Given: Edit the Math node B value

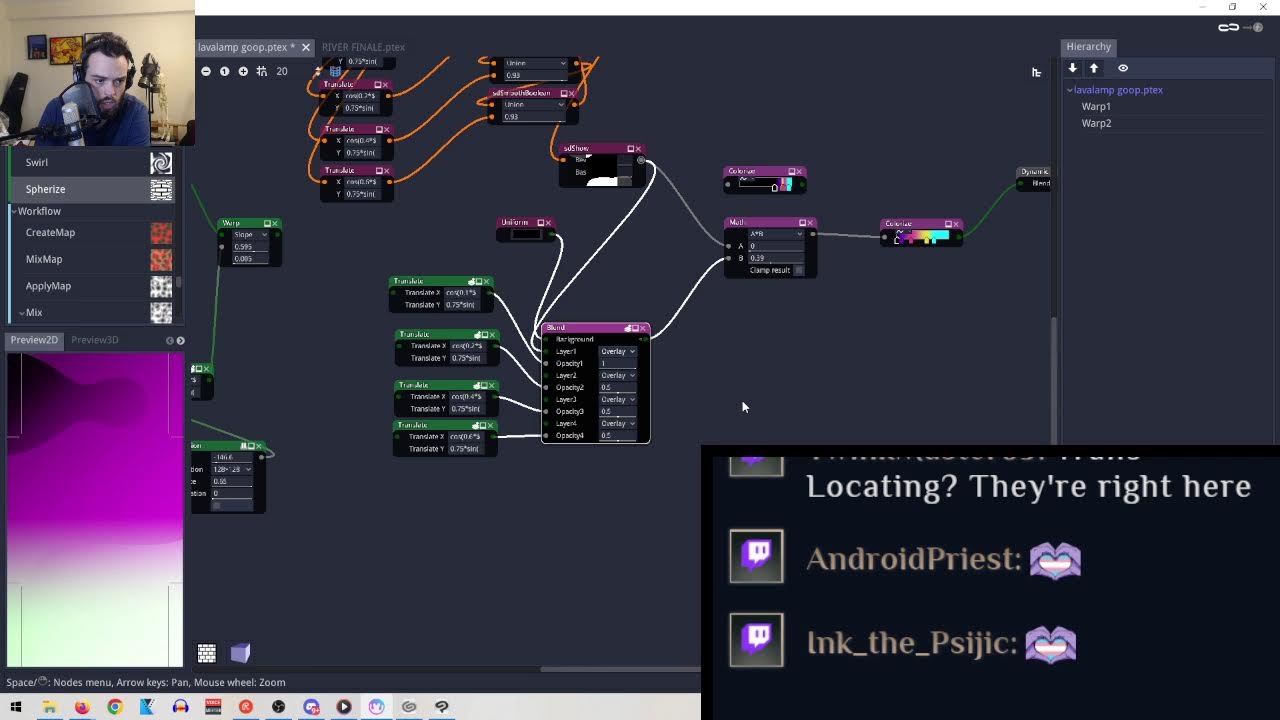Looking at the screenshot, I should pos(776,258).
